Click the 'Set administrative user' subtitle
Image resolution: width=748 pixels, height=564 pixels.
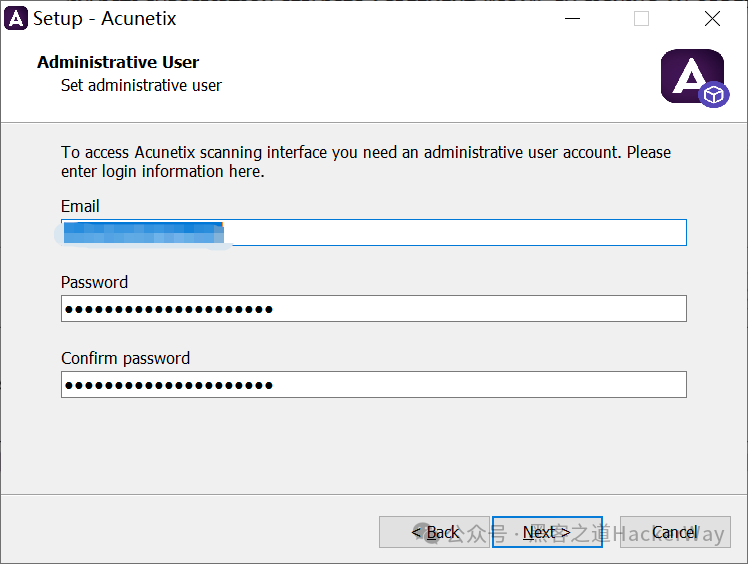click(x=141, y=85)
